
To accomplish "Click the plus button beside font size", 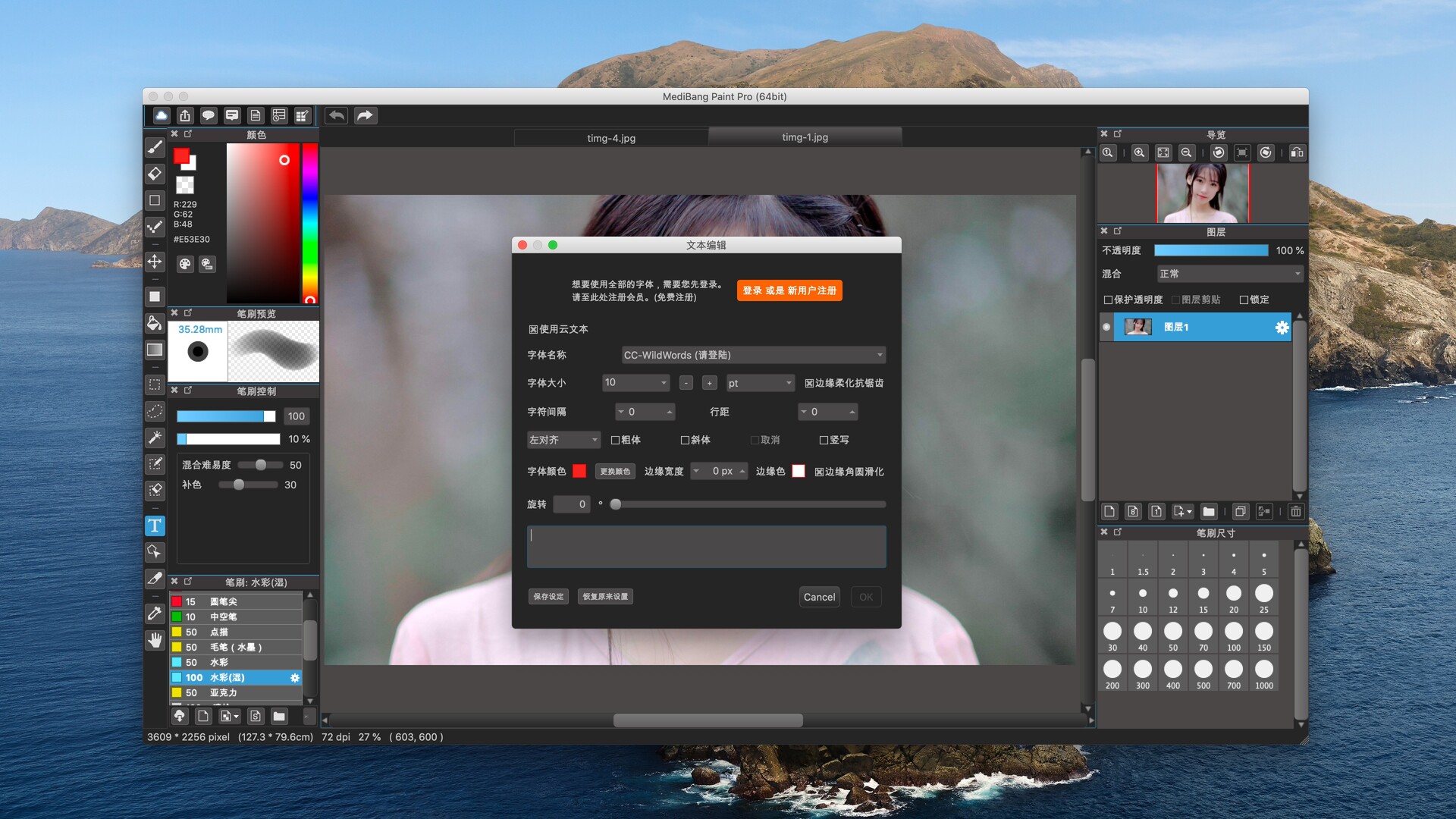I will point(709,383).
